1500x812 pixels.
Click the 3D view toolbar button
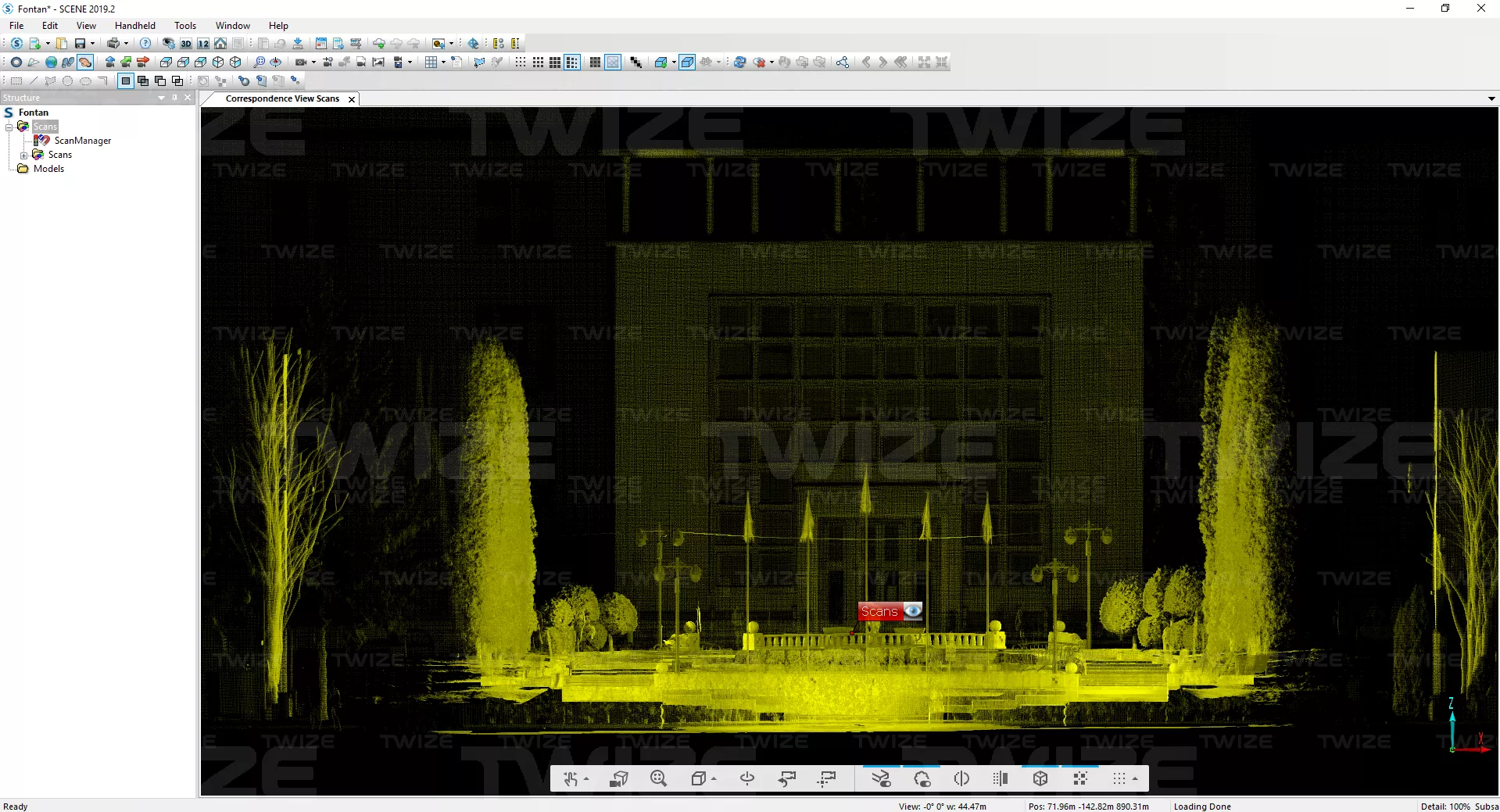tap(186, 44)
